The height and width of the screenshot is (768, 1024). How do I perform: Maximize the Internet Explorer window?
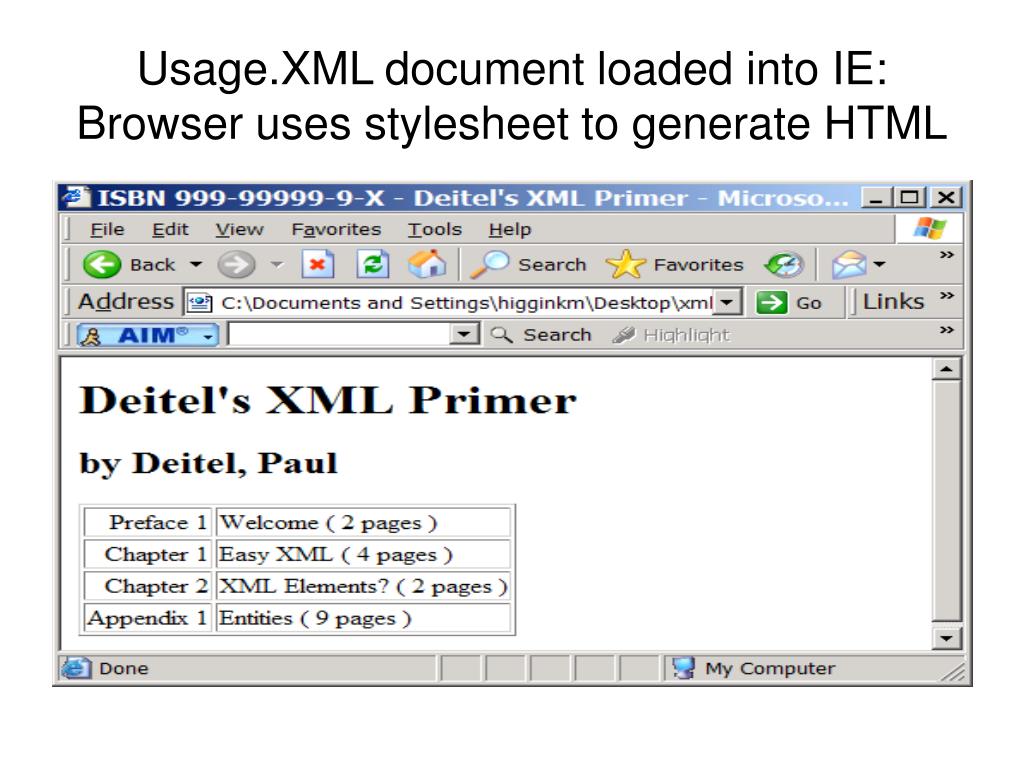pyautogui.click(x=910, y=197)
